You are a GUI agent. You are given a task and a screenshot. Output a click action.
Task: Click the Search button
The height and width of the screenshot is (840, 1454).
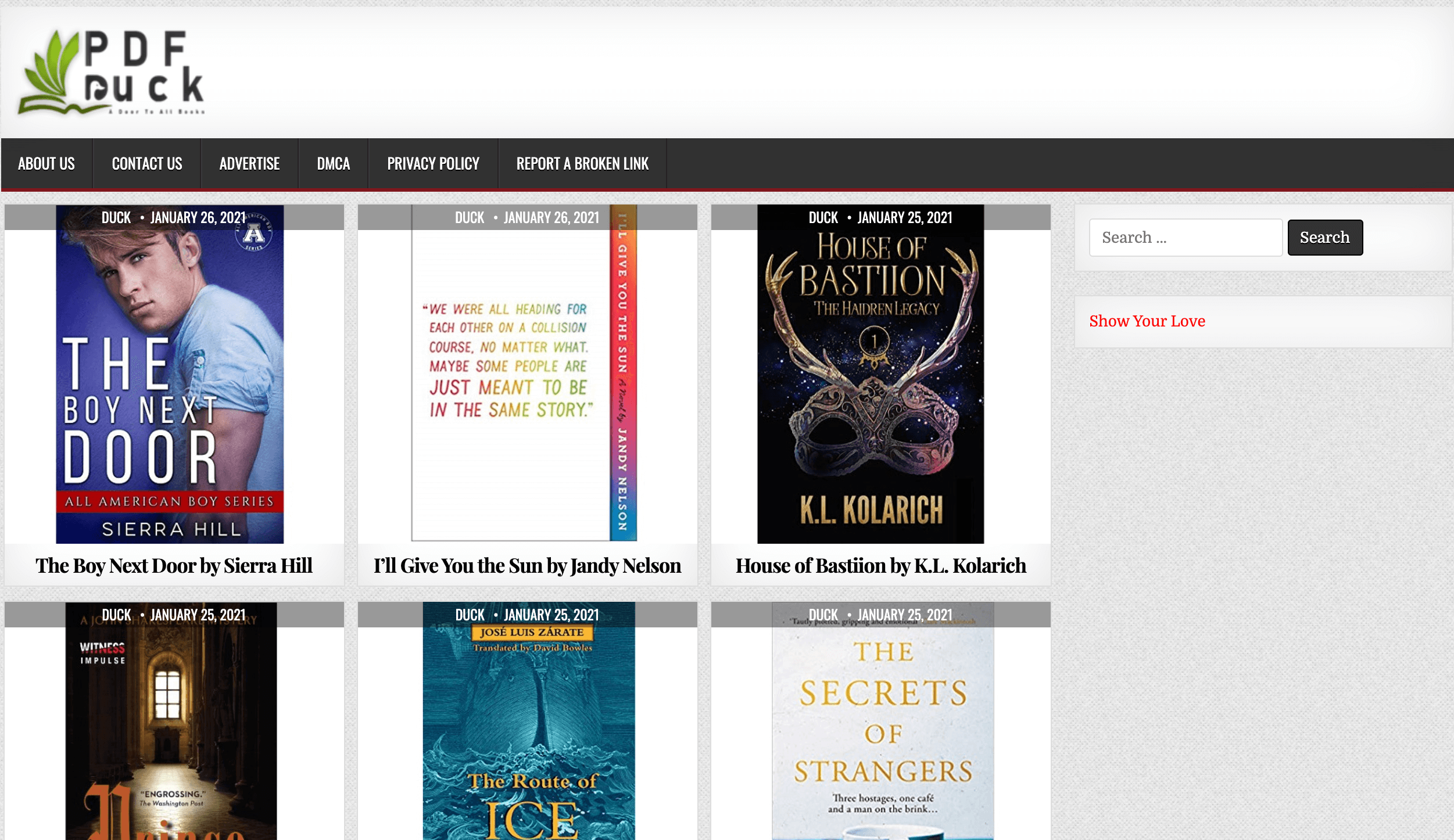pos(1325,238)
